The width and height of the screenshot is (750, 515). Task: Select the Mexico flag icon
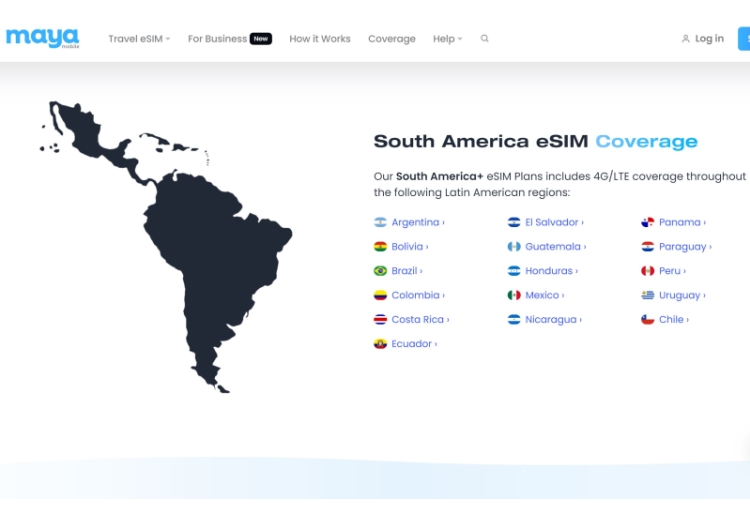point(514,295)
